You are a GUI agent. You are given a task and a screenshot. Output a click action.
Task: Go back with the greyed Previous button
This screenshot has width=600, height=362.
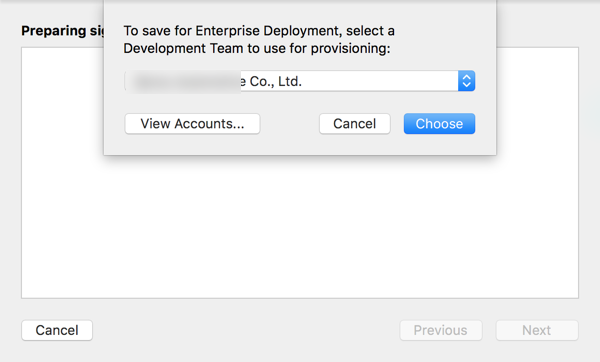(441, 330)
